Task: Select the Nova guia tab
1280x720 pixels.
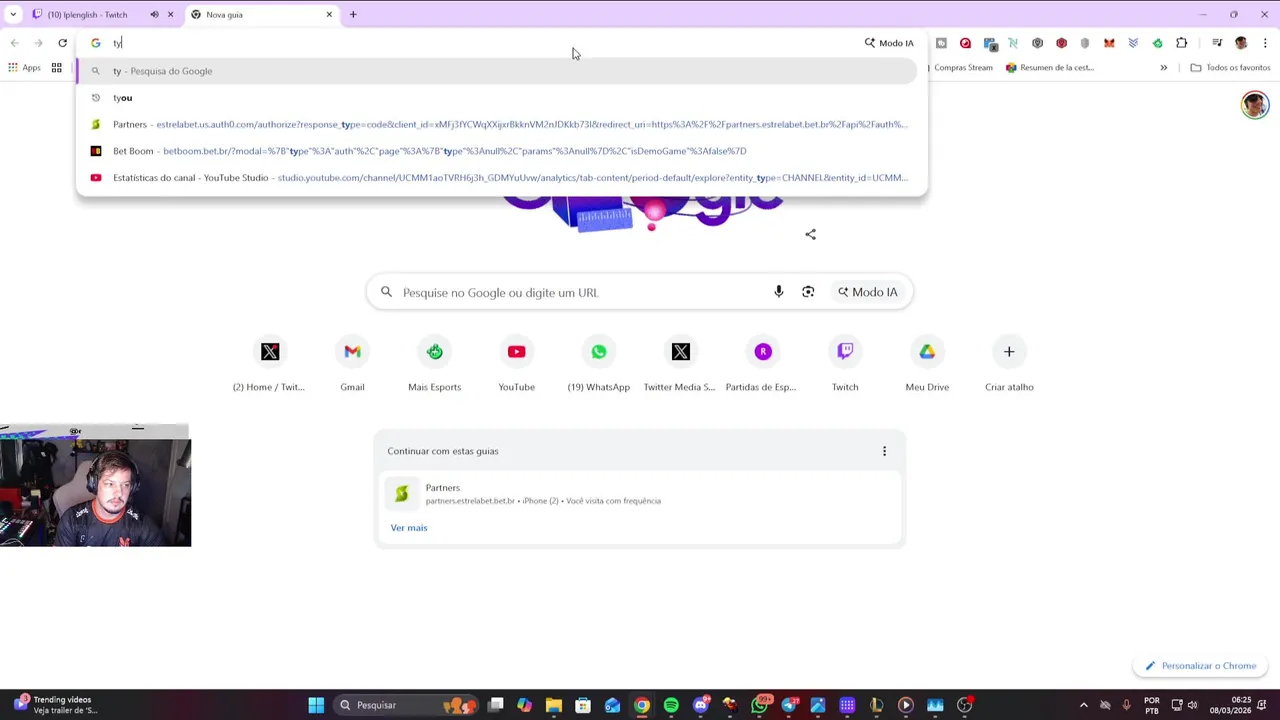Action: [262, 15]
